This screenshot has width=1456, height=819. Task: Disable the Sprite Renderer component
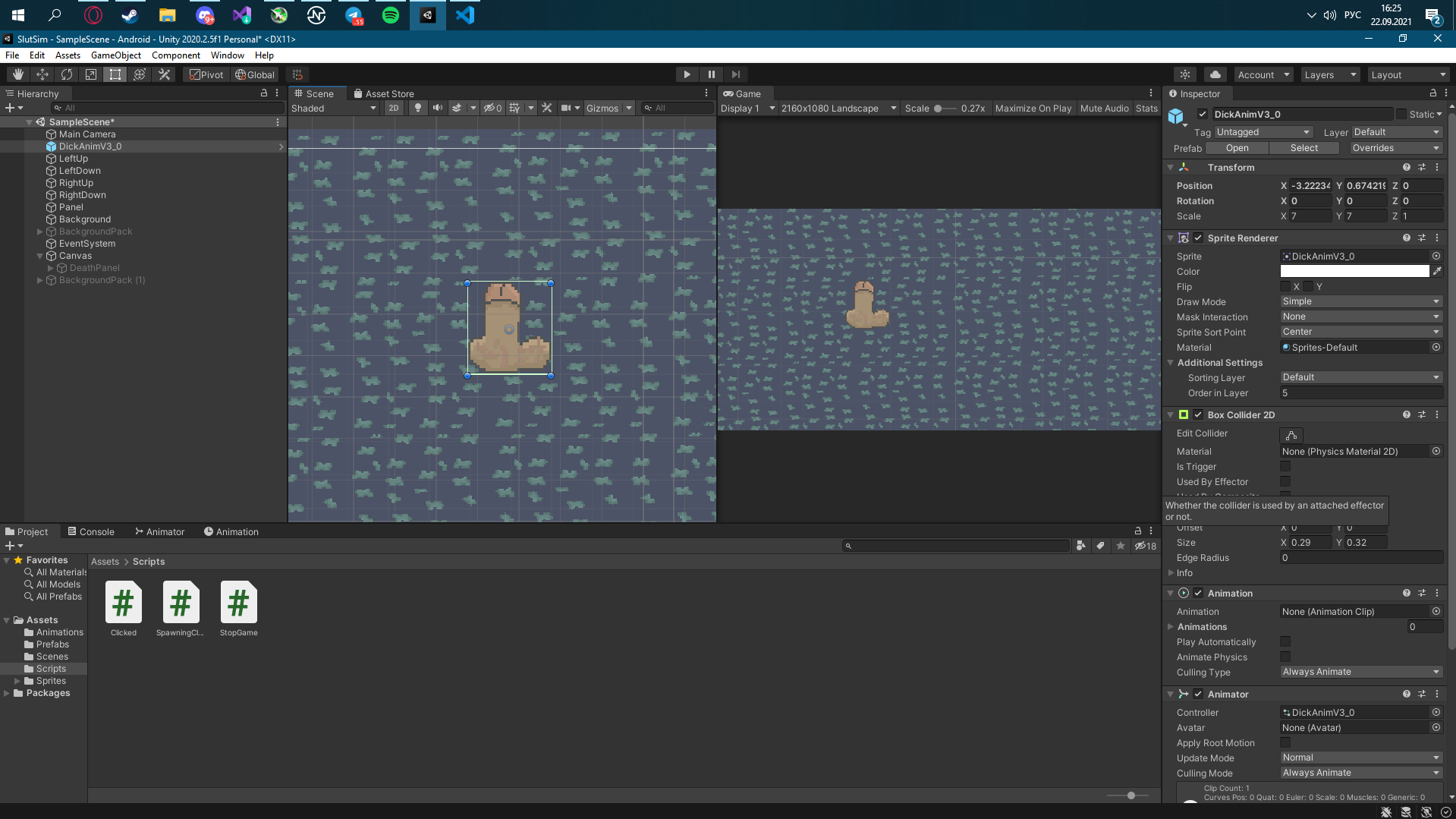[x=1198, y=238]
